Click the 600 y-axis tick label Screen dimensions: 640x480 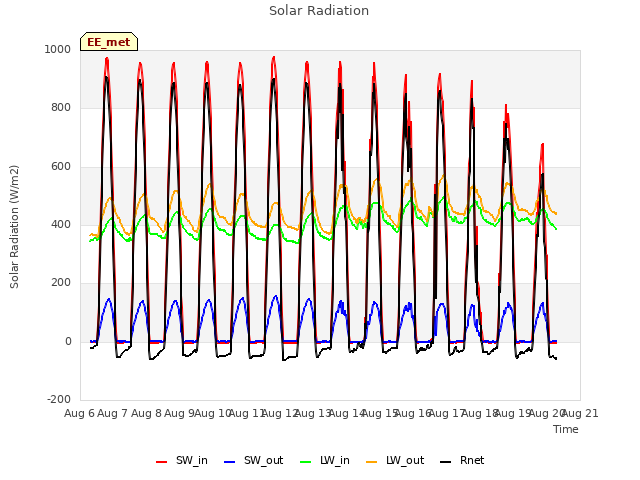click(x=61, y=167)
